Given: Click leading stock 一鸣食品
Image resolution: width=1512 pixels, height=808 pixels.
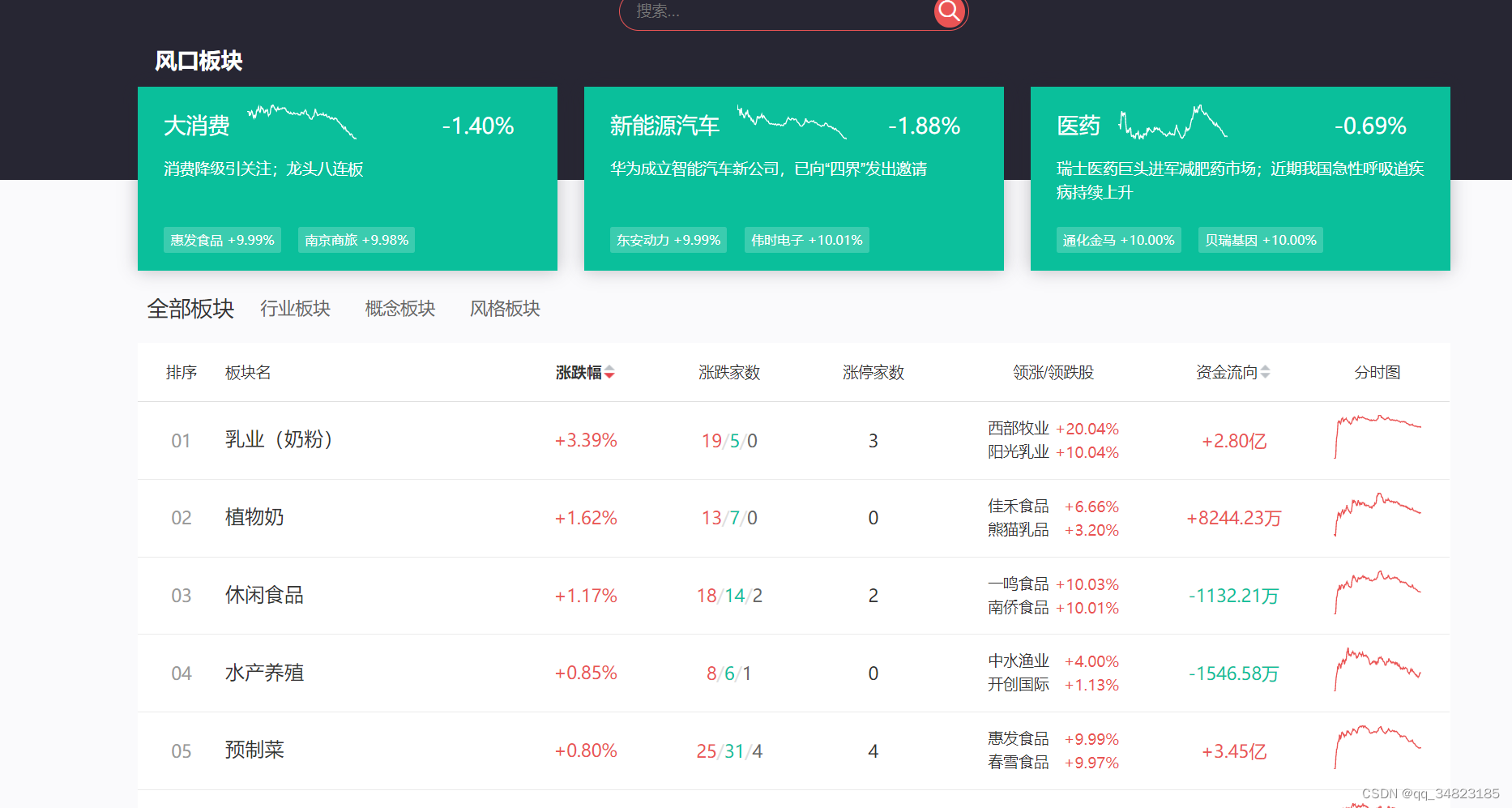Looking at the screenshot, I should coord(1019,584).
